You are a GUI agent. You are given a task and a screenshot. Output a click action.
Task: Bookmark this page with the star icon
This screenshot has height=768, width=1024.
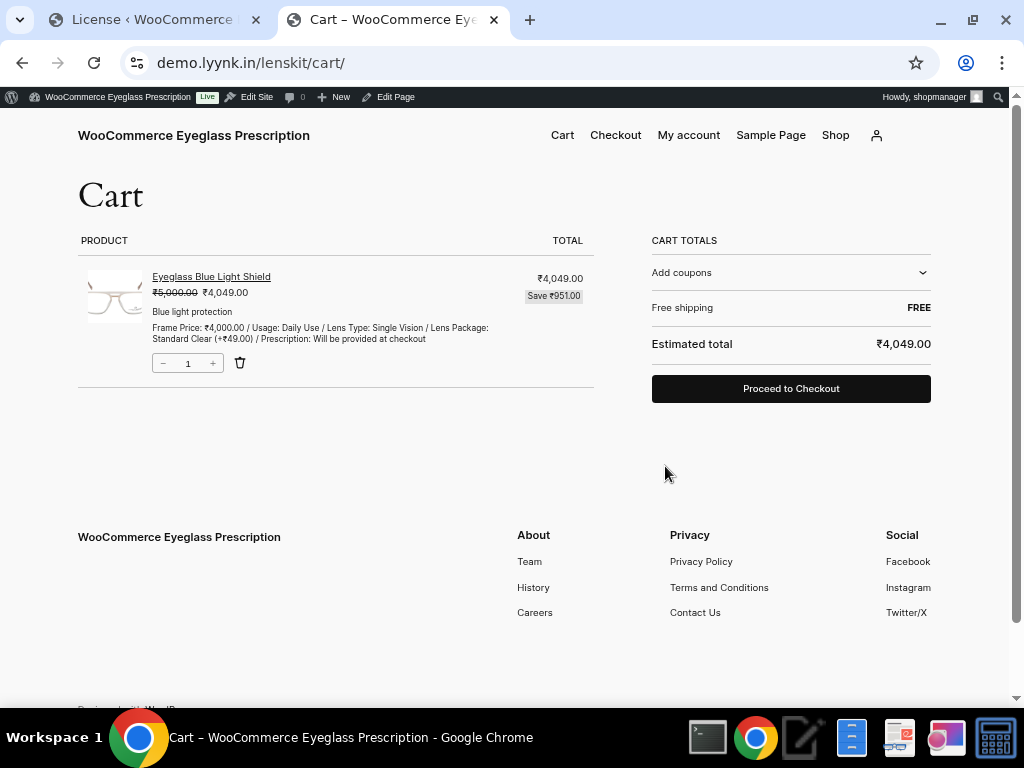pos(915,63)
